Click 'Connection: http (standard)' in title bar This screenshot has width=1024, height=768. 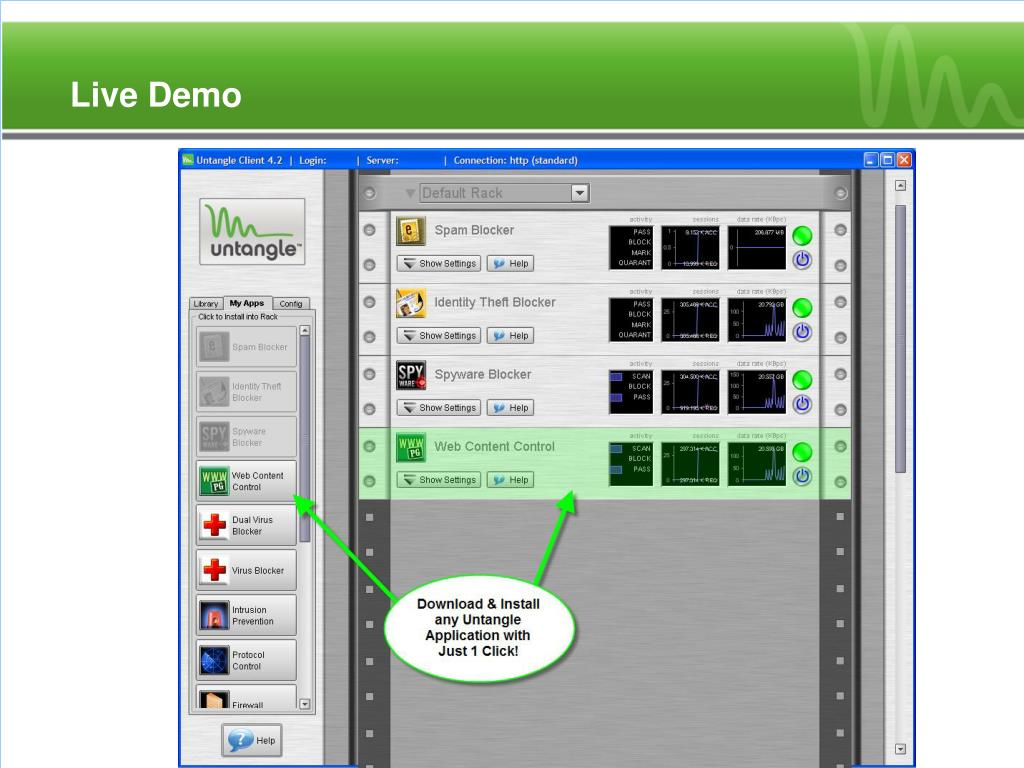pyautogui.click(x=515, y=160)
